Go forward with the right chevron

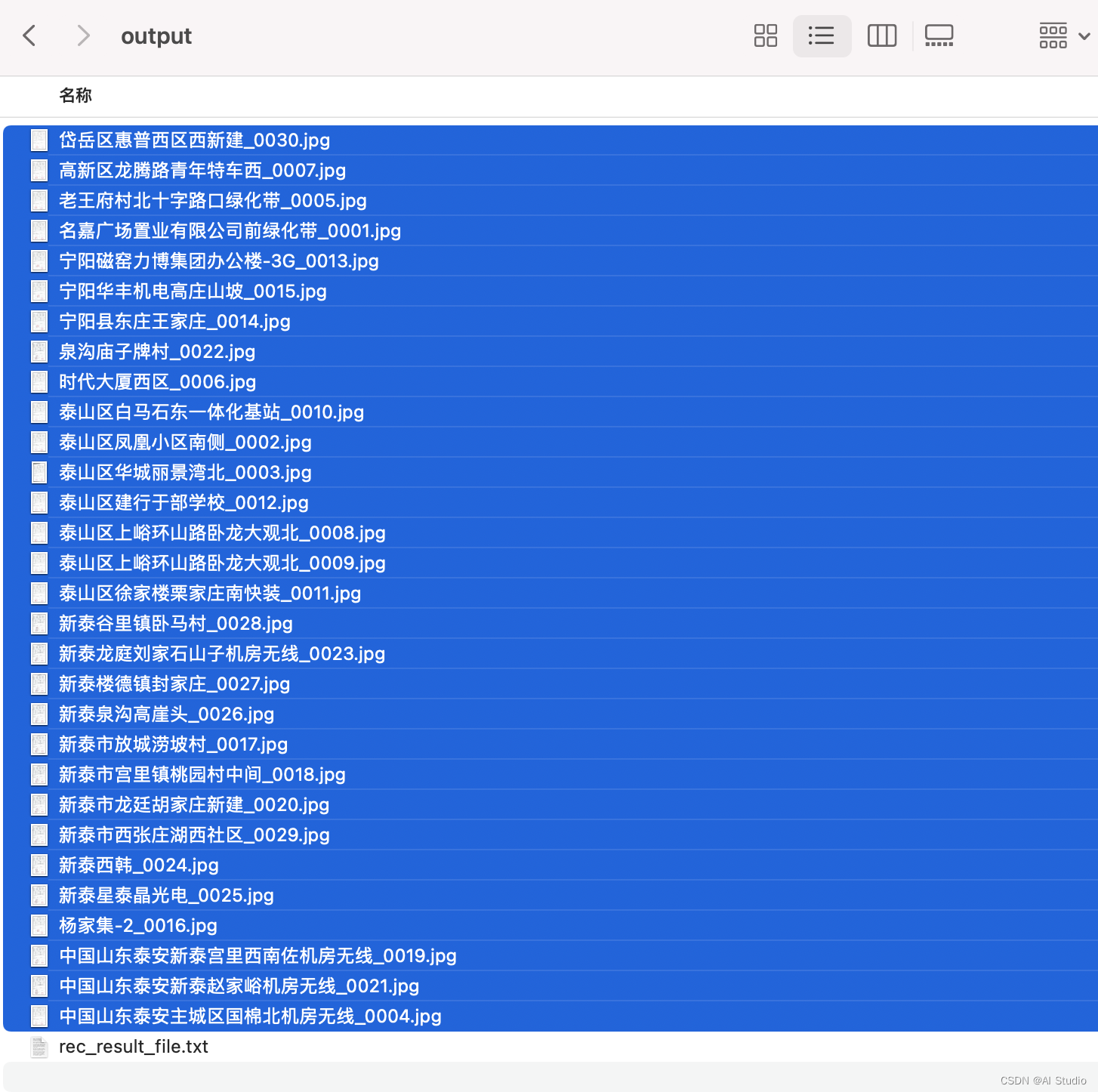pyautogui.click(x=83, y=35)
